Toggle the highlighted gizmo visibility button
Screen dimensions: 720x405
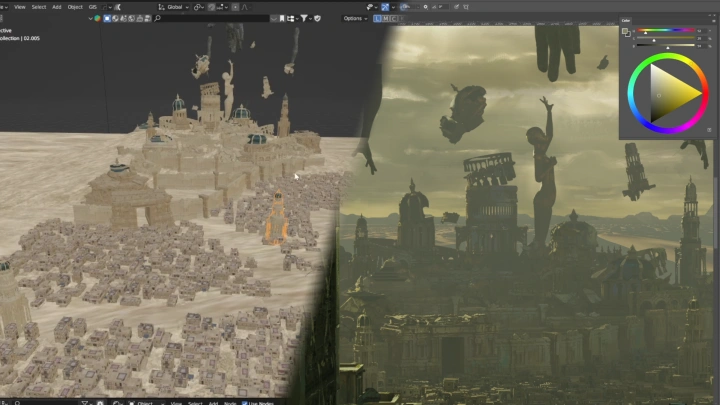tap(385, 7)
